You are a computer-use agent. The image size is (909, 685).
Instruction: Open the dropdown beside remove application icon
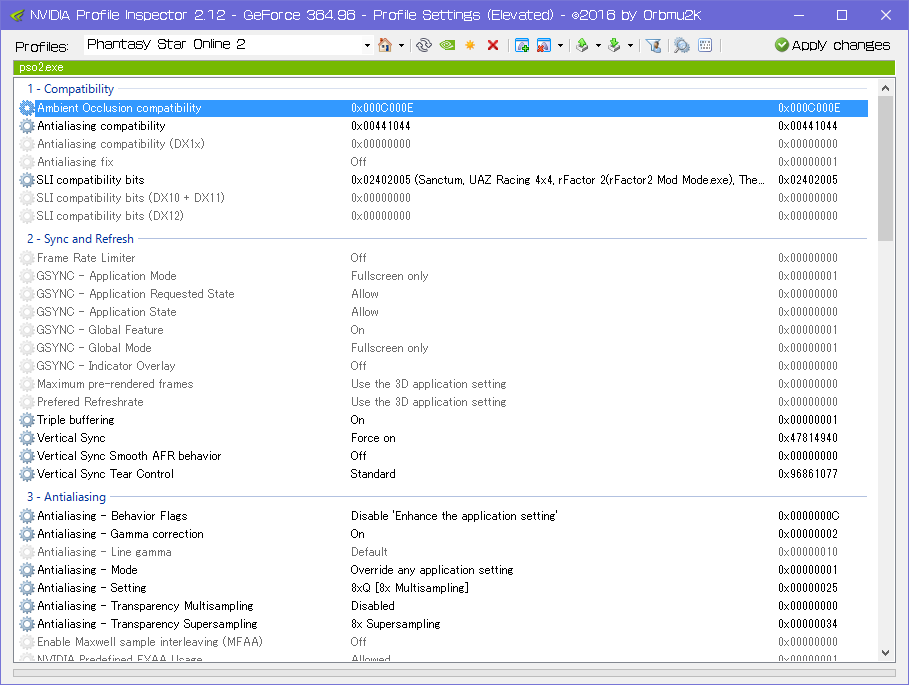(560, 45)
